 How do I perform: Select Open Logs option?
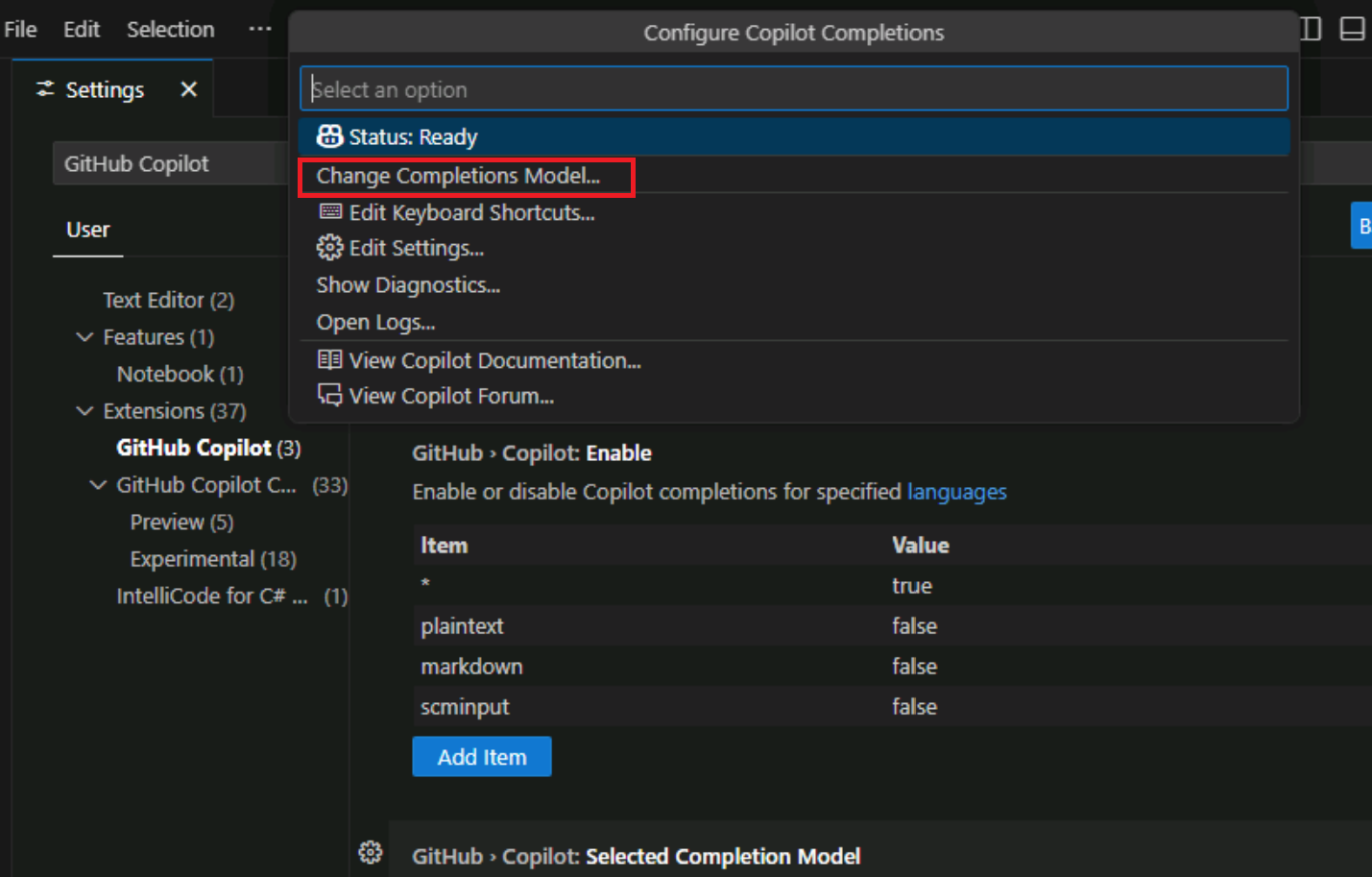(794, 322)
